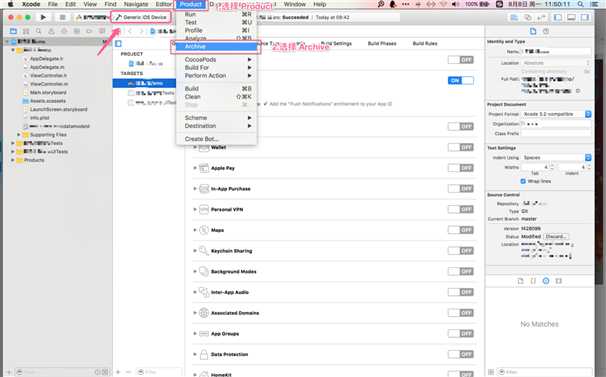Open the CocoaPods submenu

(216, 60)
